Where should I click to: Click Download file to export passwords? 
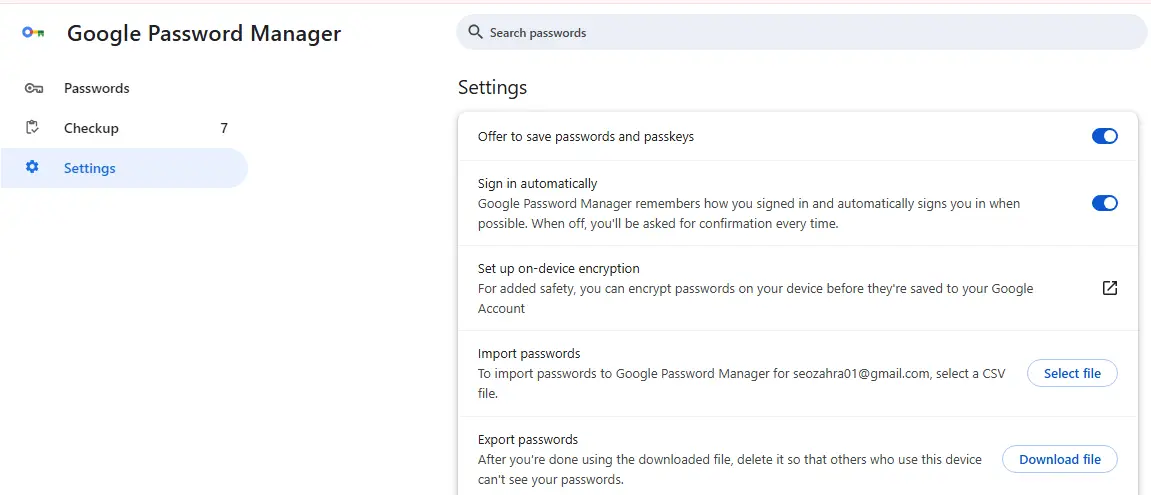(1060, 459)
